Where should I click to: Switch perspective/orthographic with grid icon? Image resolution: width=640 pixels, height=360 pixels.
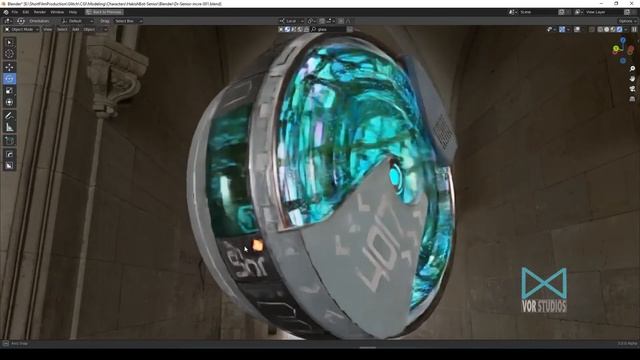pos(632,99)
